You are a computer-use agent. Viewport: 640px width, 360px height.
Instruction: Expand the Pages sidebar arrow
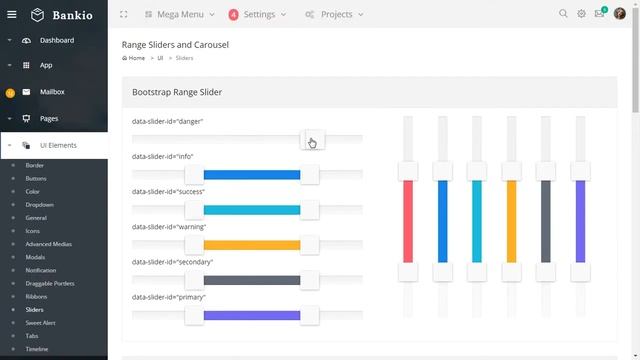pyautogui.click(x=9, y=119)
